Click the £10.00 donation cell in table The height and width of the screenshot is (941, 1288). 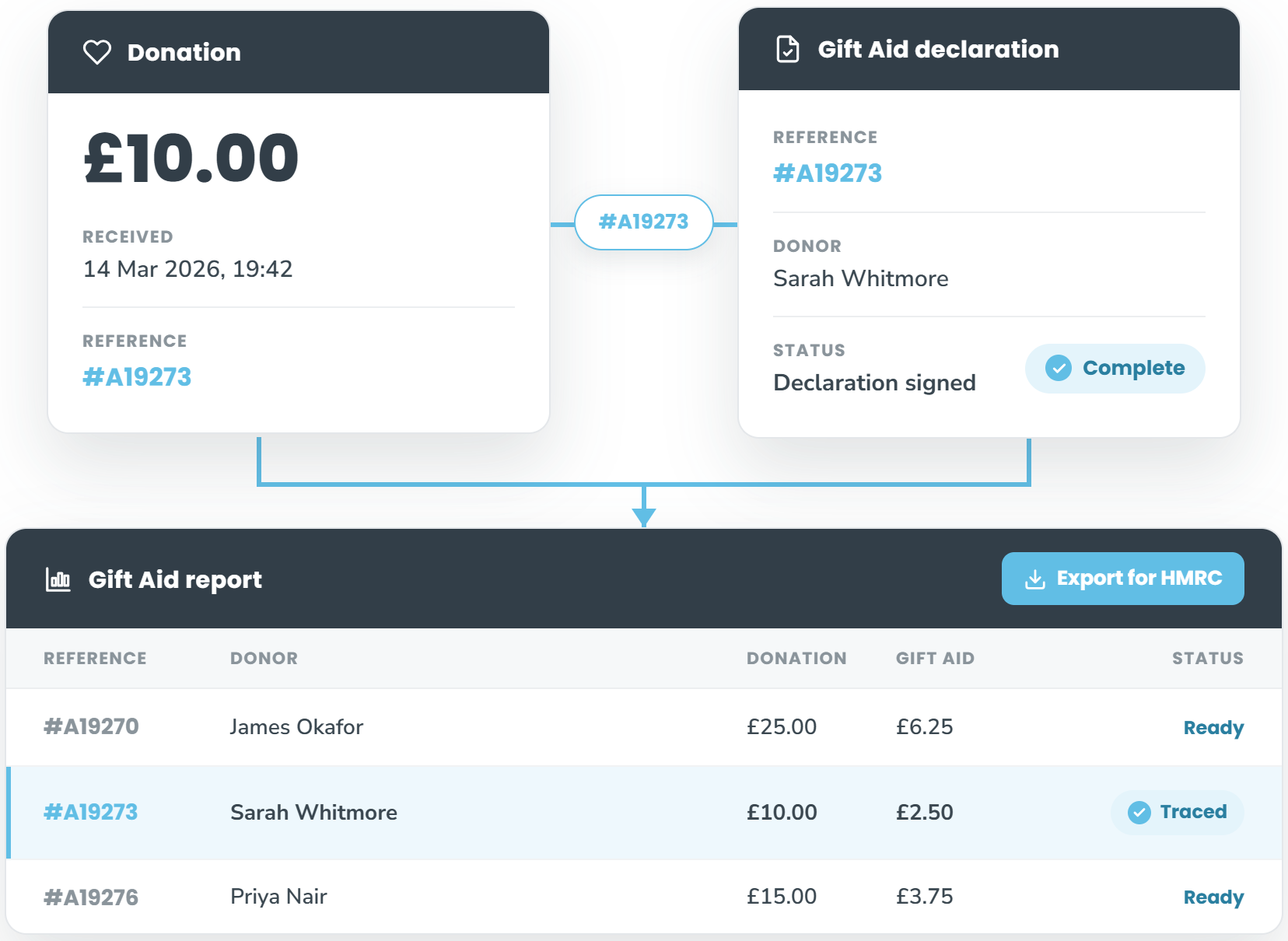click(782, 812)
